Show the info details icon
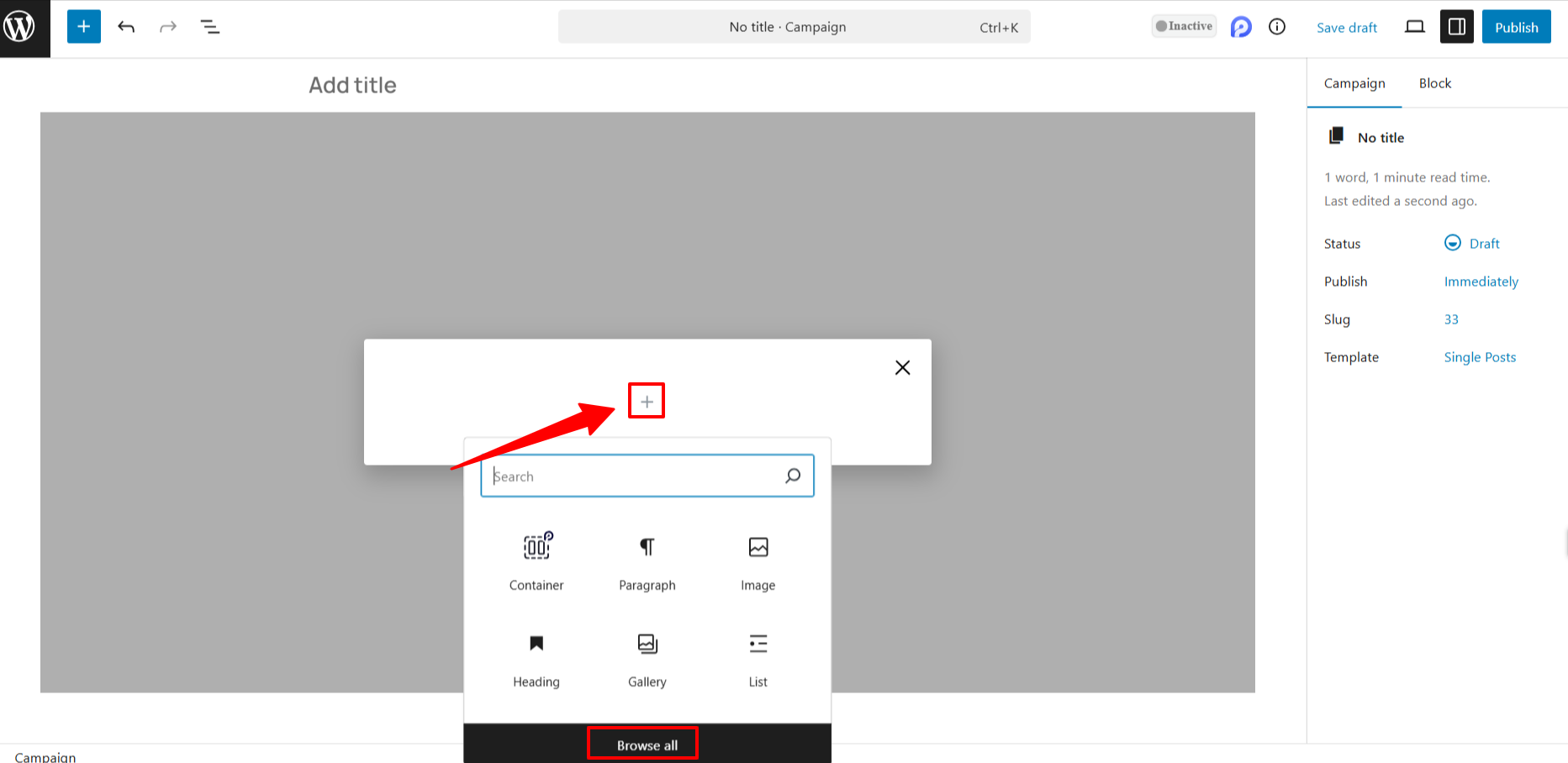Viewport: 1568px width, 763px height. point(1277,27)
